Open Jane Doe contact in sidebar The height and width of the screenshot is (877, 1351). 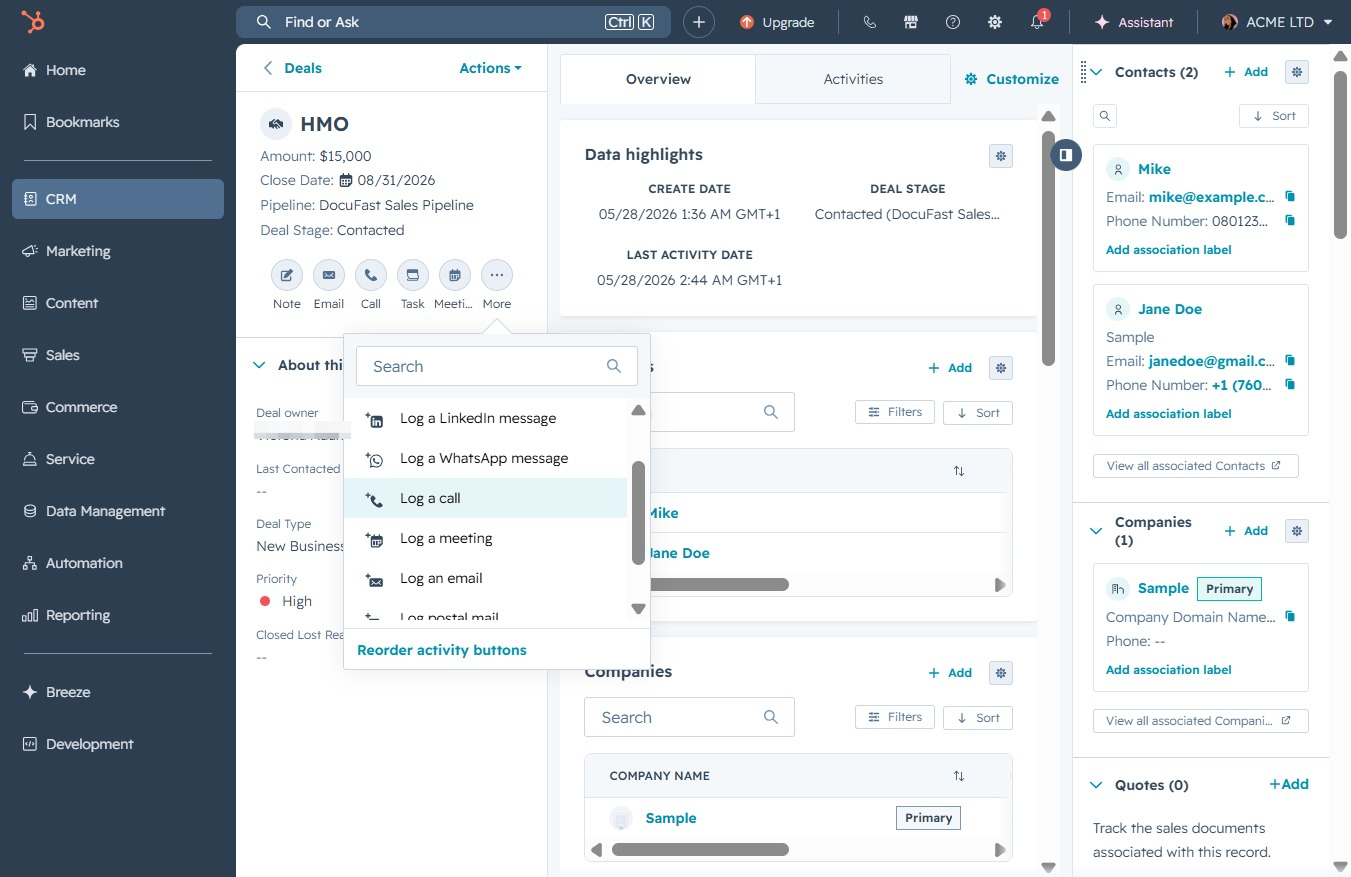click(1170, 309)
